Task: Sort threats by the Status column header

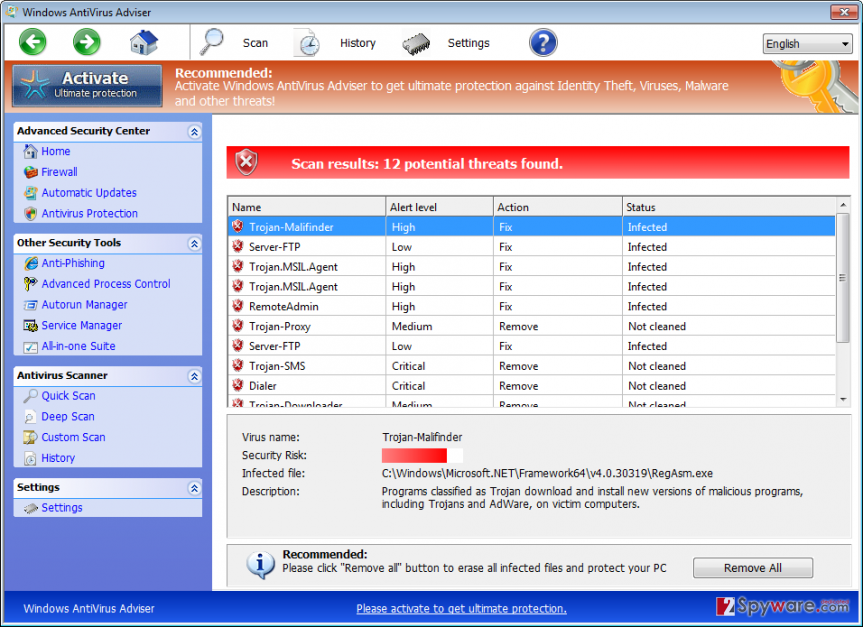Action: pos(729,207)
